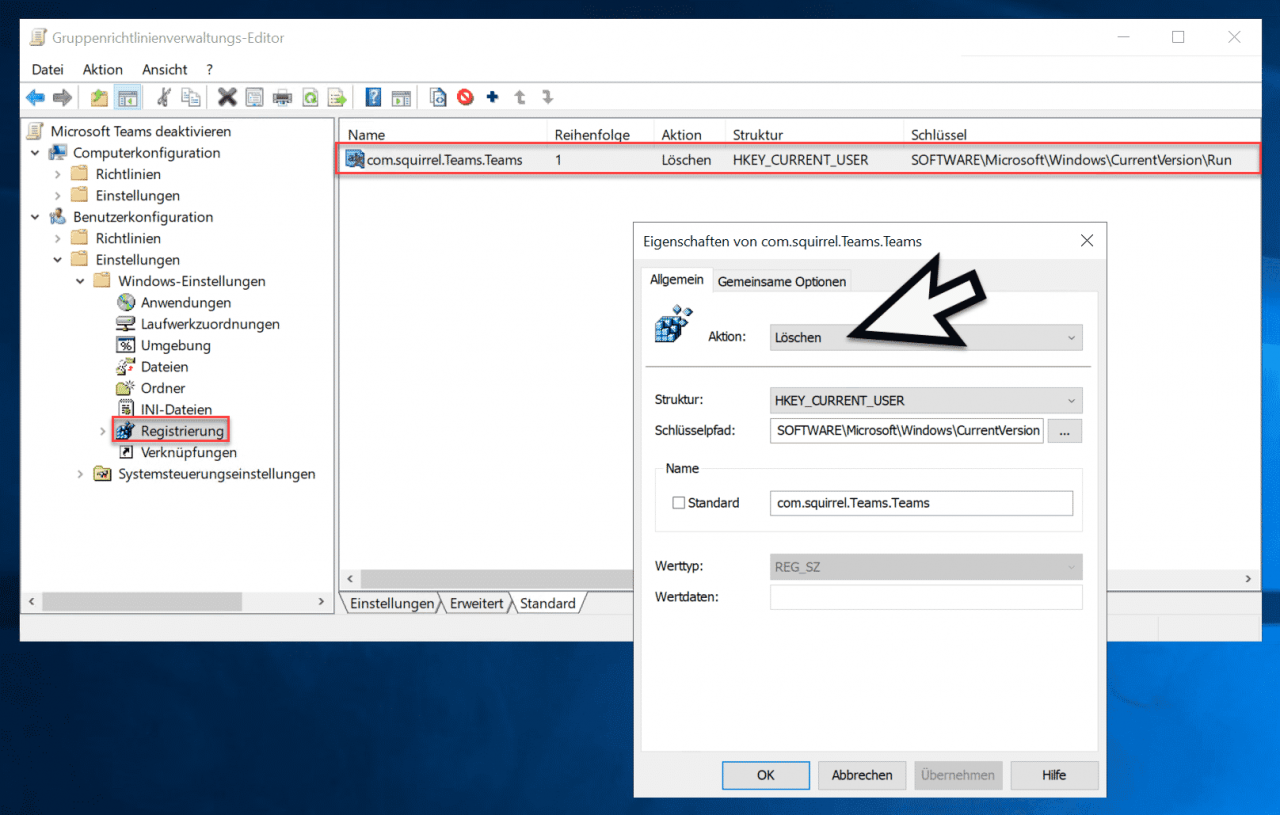Go up one level with folder-up icon

coord(99,97)
